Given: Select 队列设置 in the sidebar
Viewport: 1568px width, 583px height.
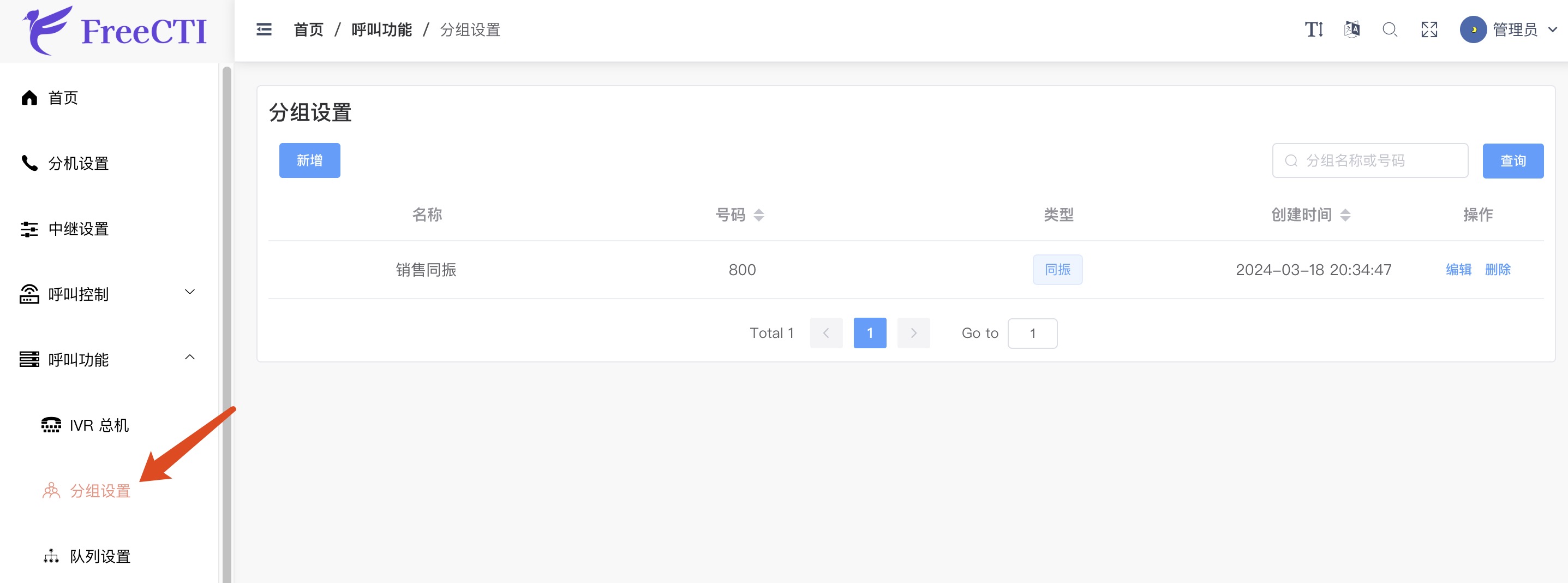Looking at the screenshot, I should point(100,556).
